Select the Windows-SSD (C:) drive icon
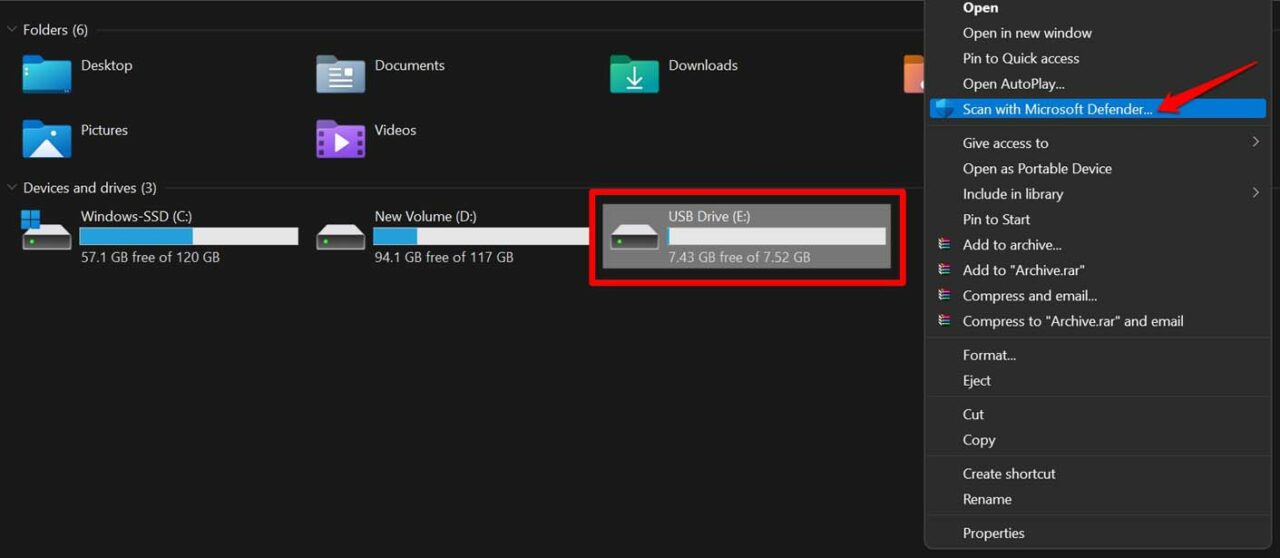Image resolution: width=1280 pixels, height=558 pixels. (47, 233)
